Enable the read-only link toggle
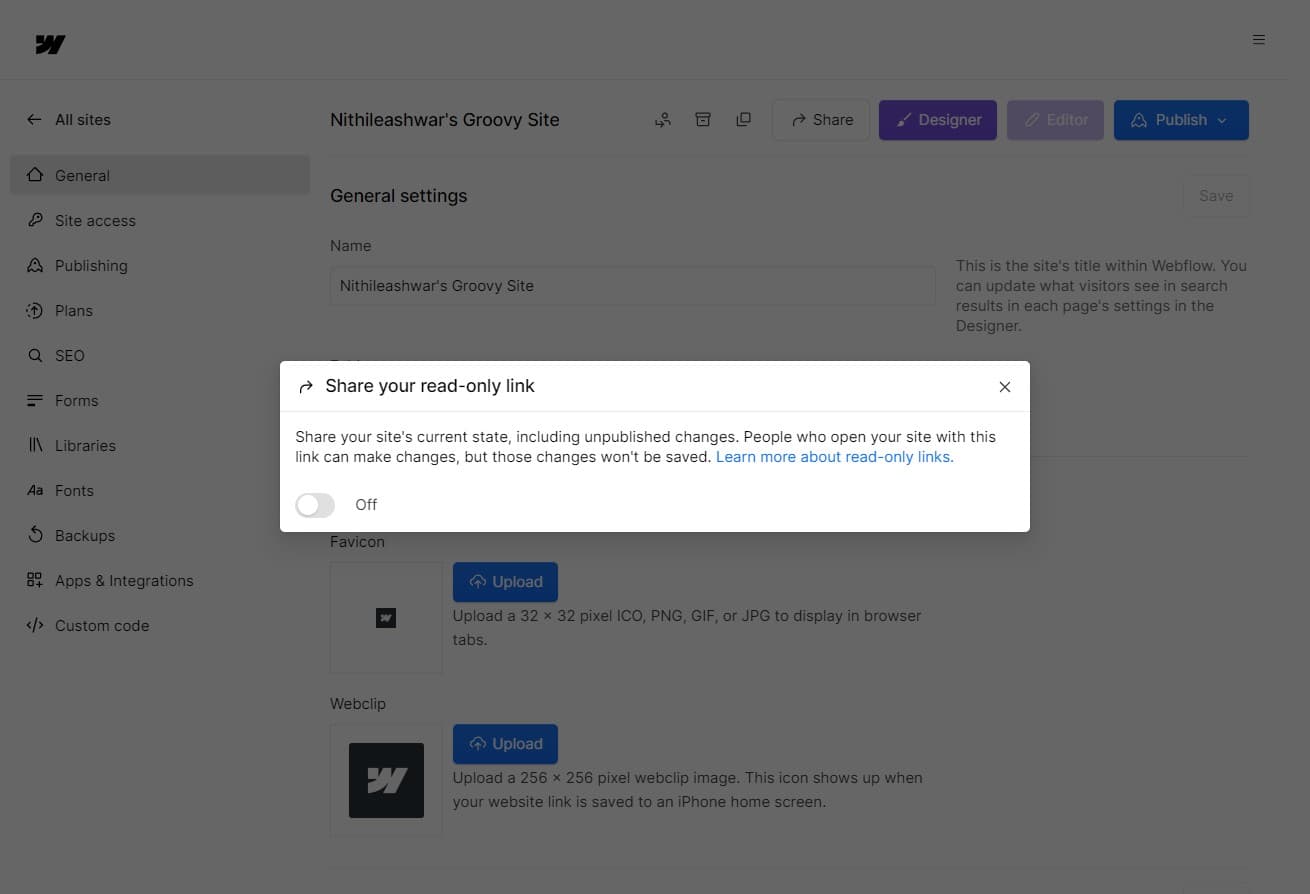This screenshot has width=1310, height=894. (x=314, y=505)
